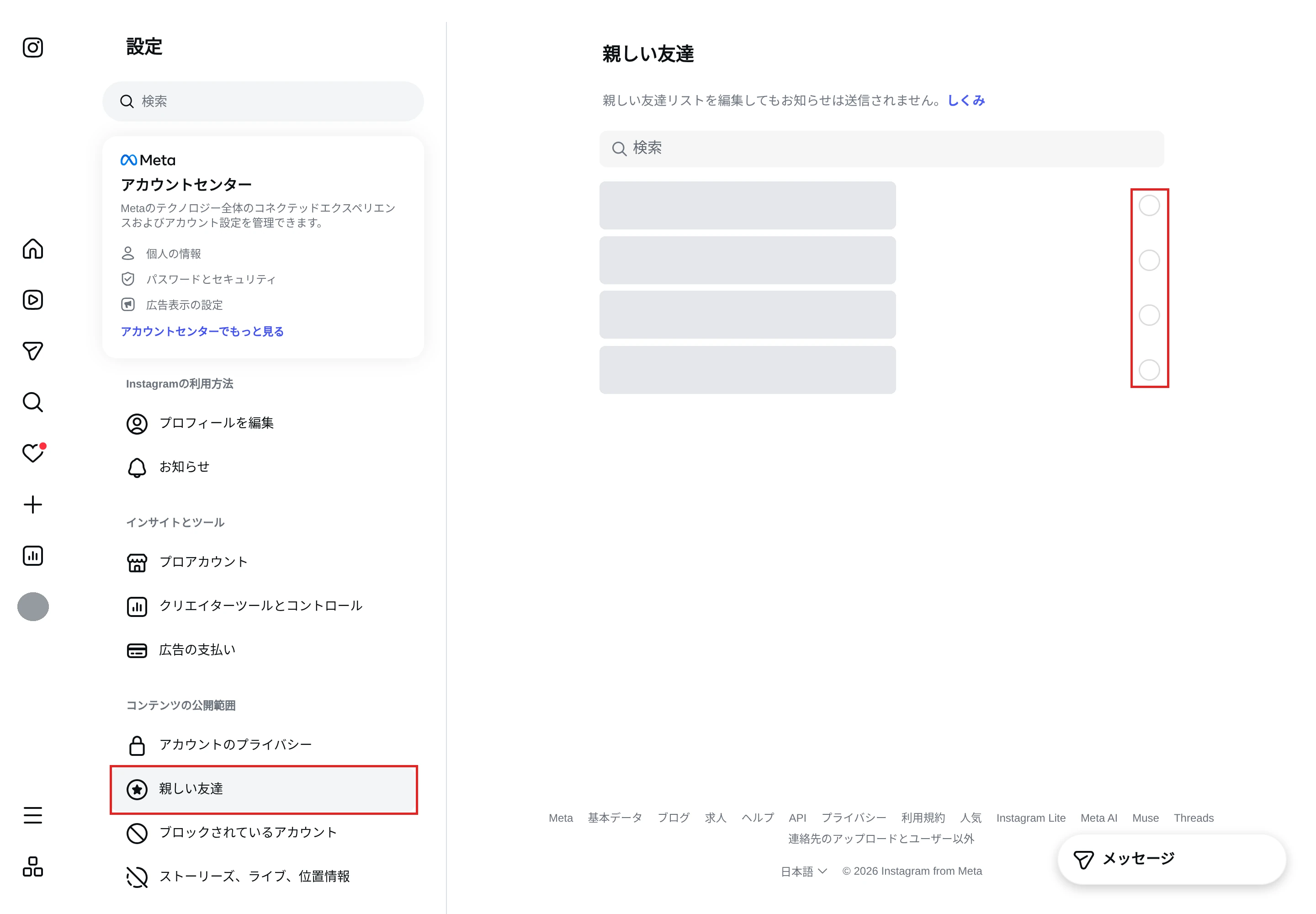Image resolution: width=1316 pixels, height=914 pixels.
Task: Click the Meta AI footer link
Action: click(x=1098, y=818)
